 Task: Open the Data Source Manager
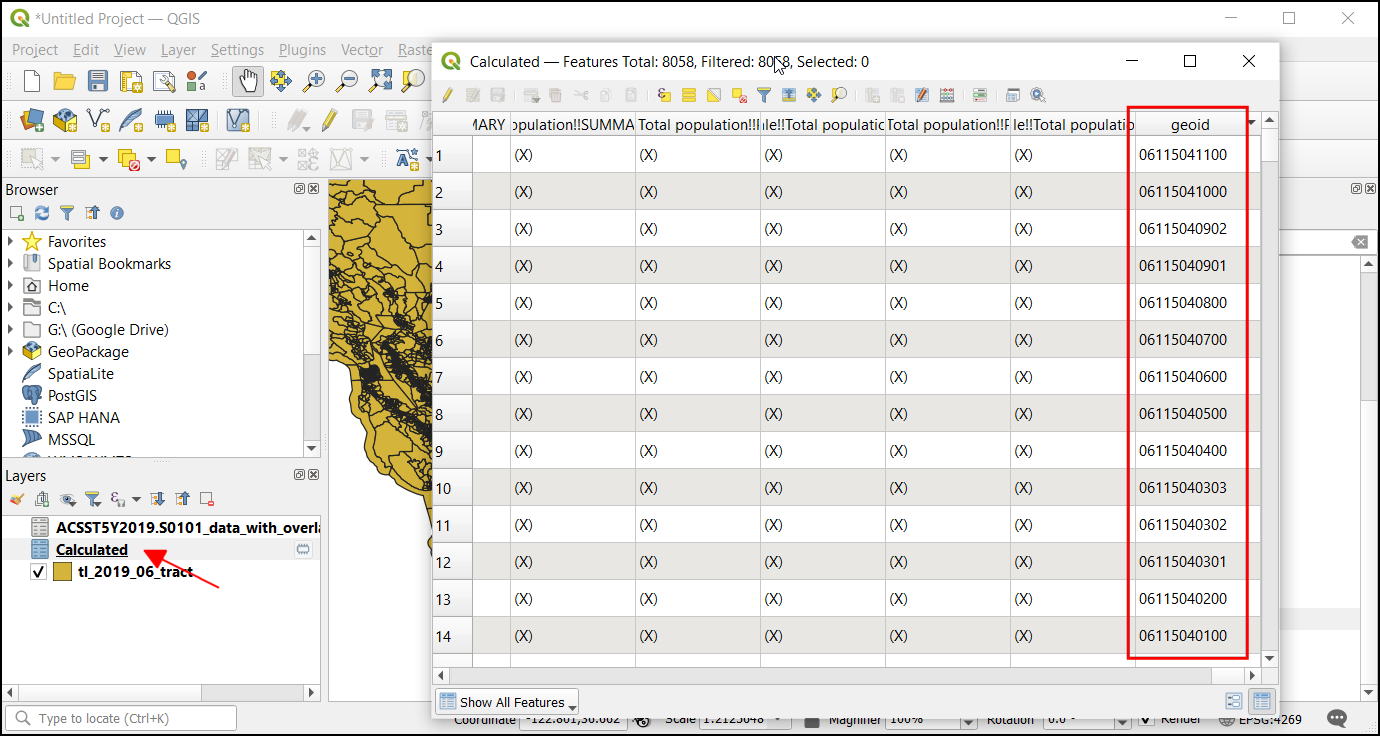32,121
